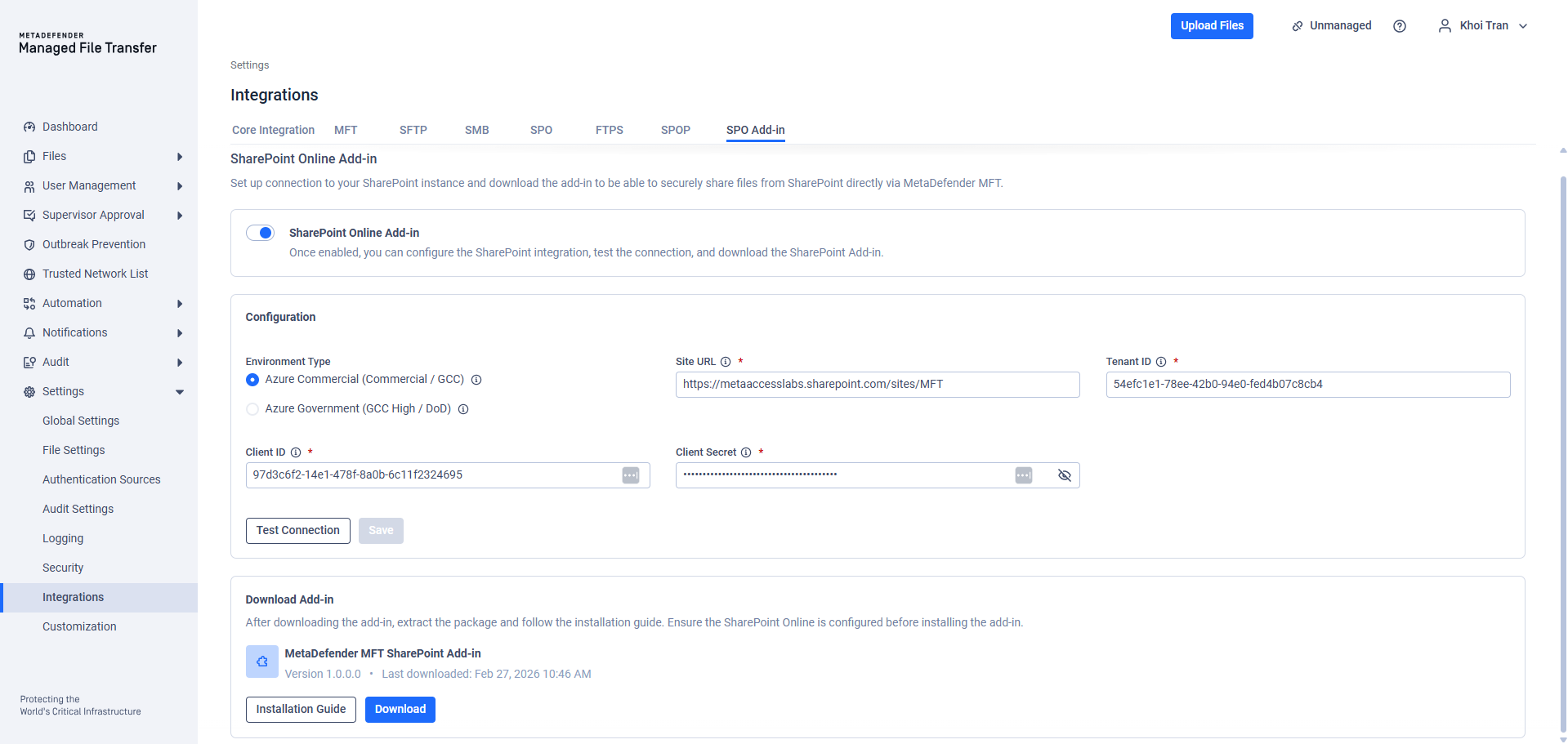Click the Notifications bell icon
The width and height of the screenshot is (1568, 744).
coord(29,333)
